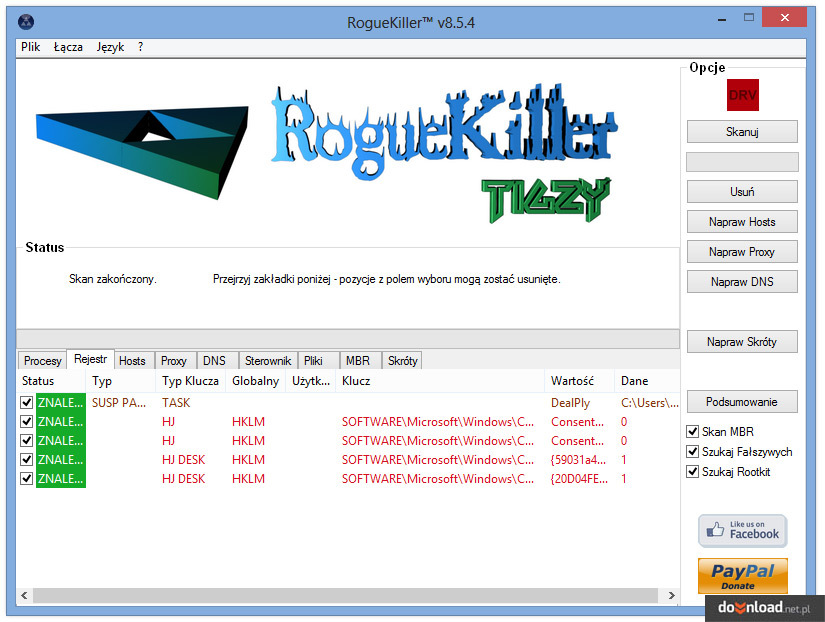Viewport: 825px width, 622px height.
Task: Sort by the Typ Klucza column header
Action: [x=190, y=380]
